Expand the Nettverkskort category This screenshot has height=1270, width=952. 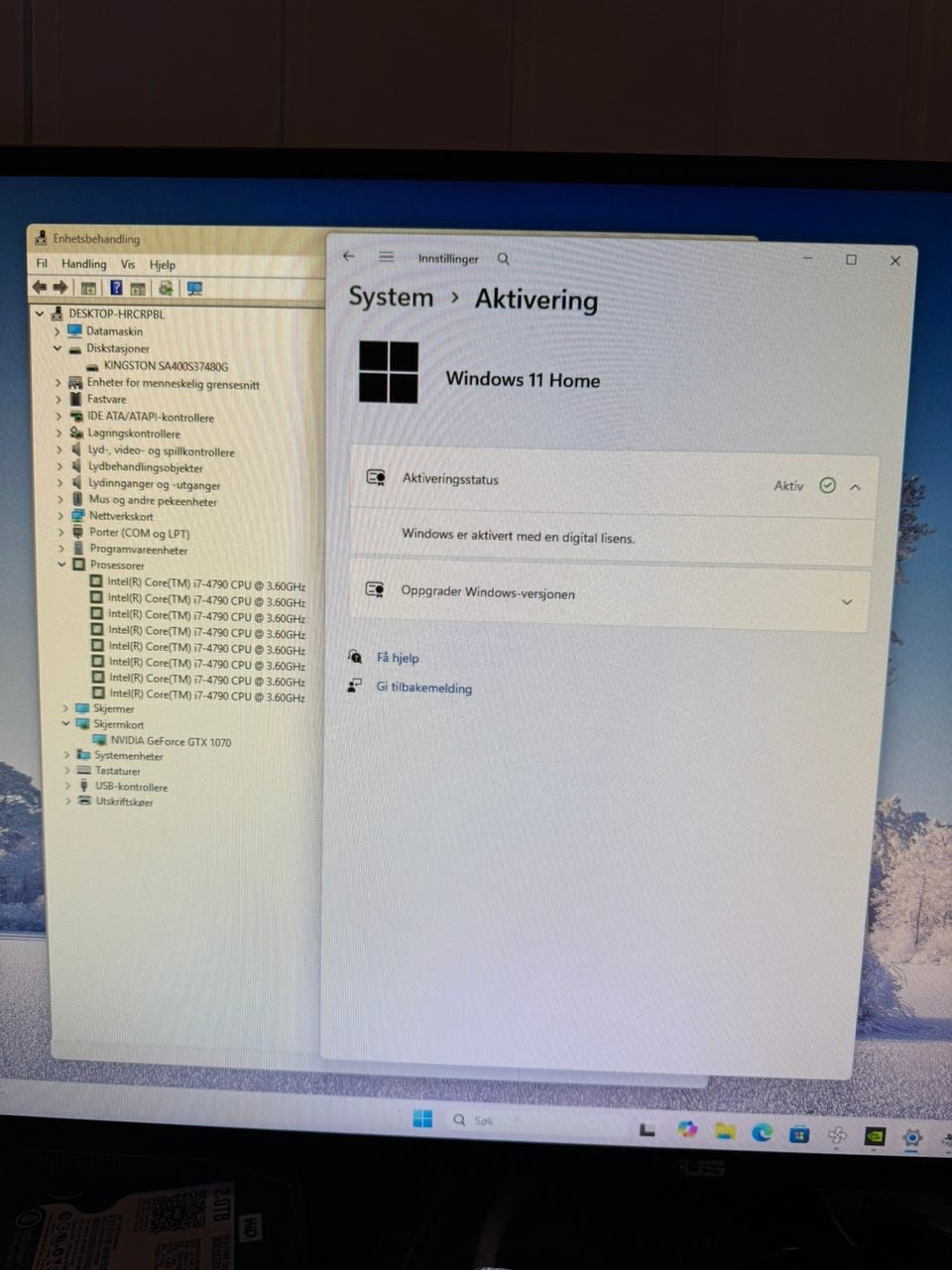click(x=60, y=516)
